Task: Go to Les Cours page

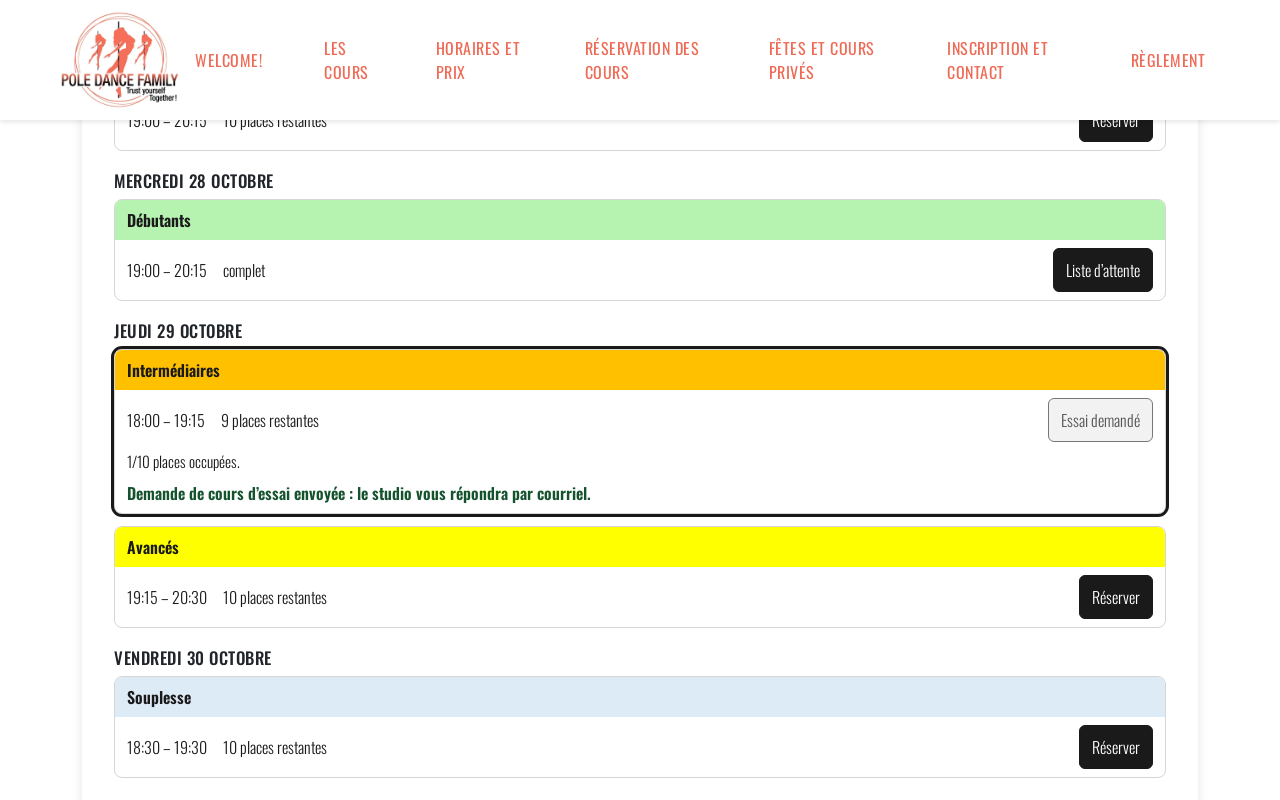Action: (x=346, y=60)
